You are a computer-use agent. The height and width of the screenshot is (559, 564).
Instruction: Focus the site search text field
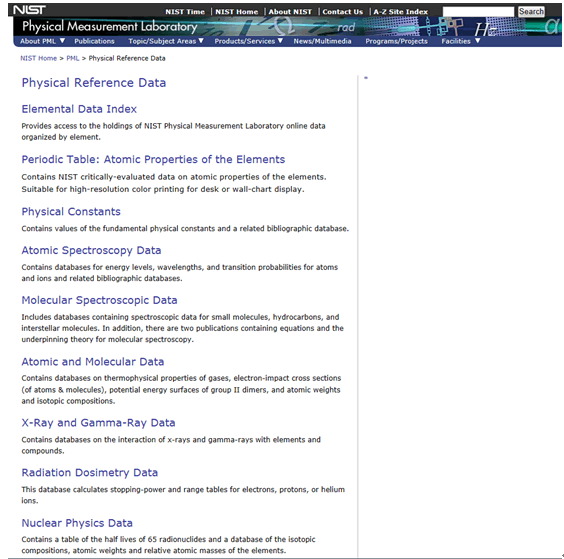pyautogui.click(x=478, y=12)
